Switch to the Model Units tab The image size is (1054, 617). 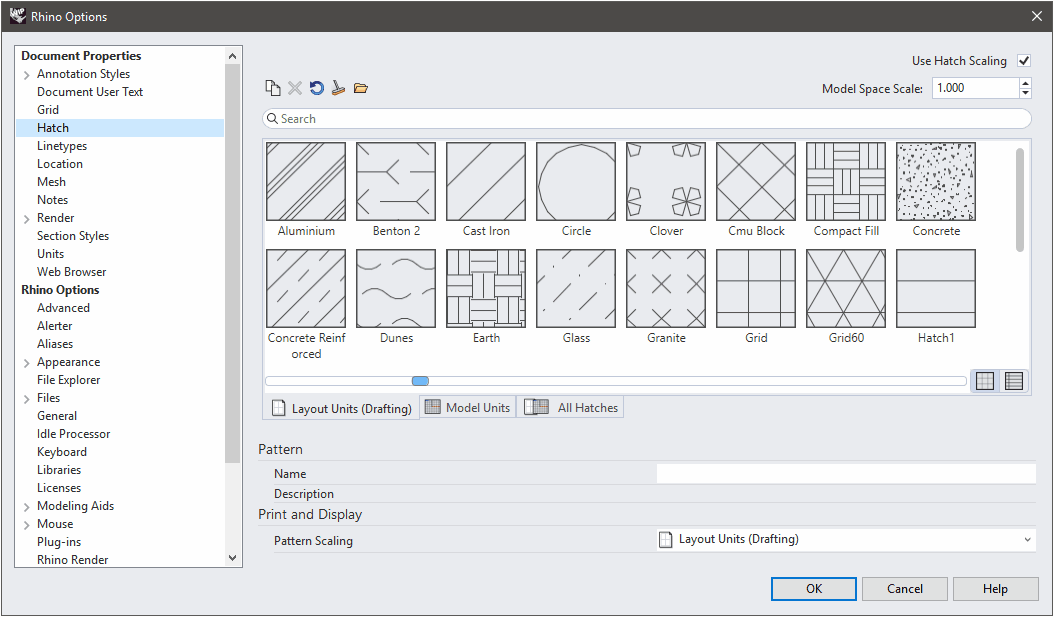[468, 408]
